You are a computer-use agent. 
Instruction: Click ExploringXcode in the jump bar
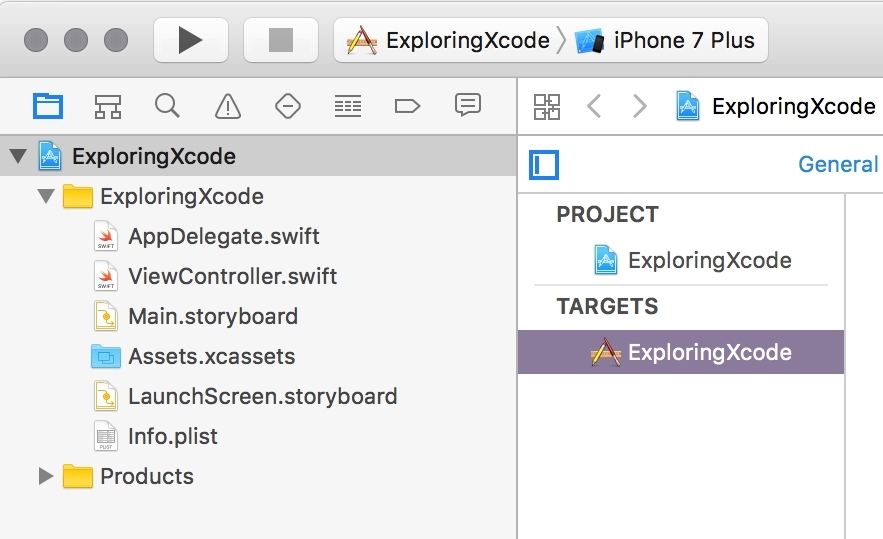point(776,106)
